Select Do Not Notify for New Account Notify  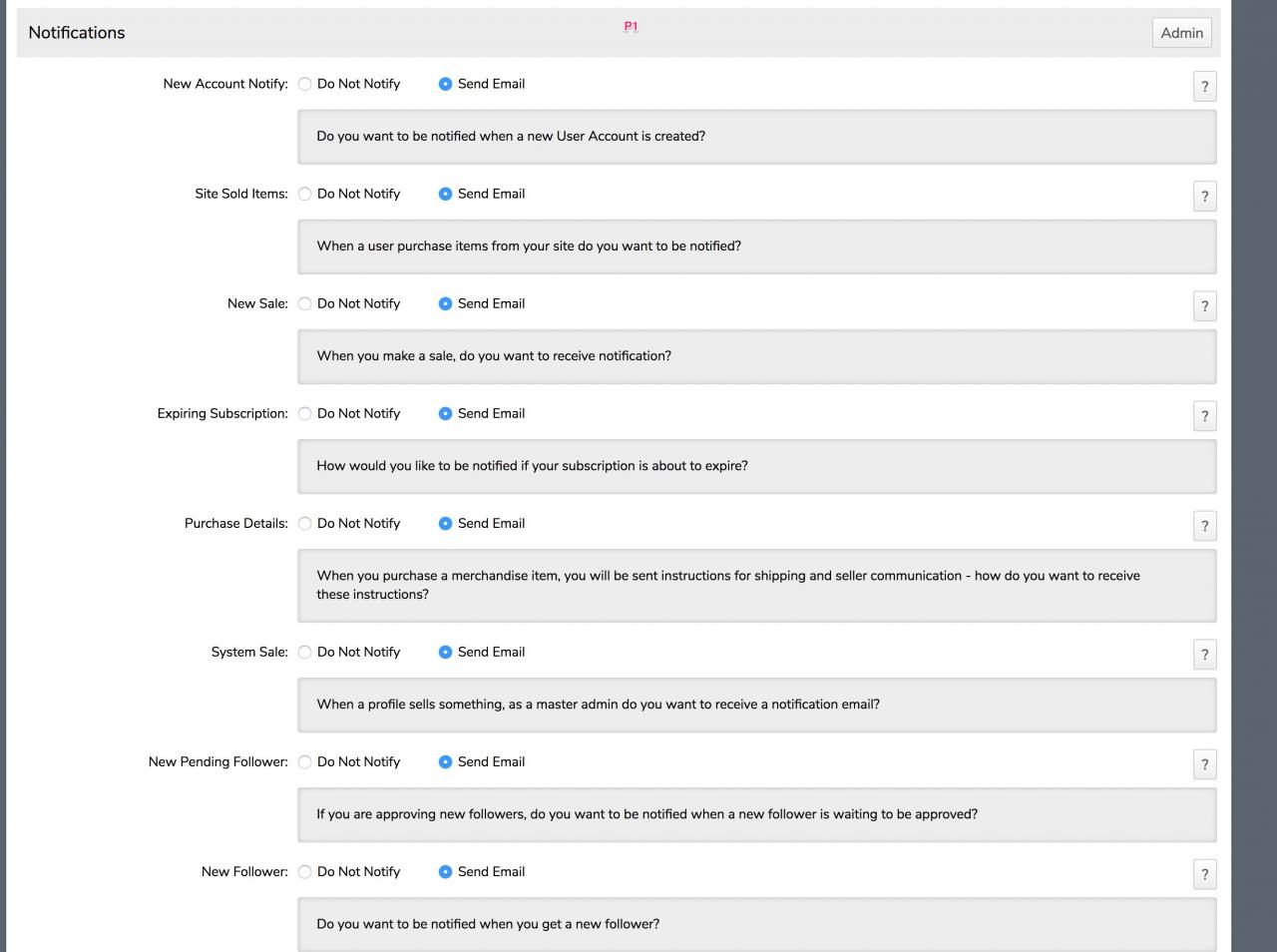coord(305,84)
